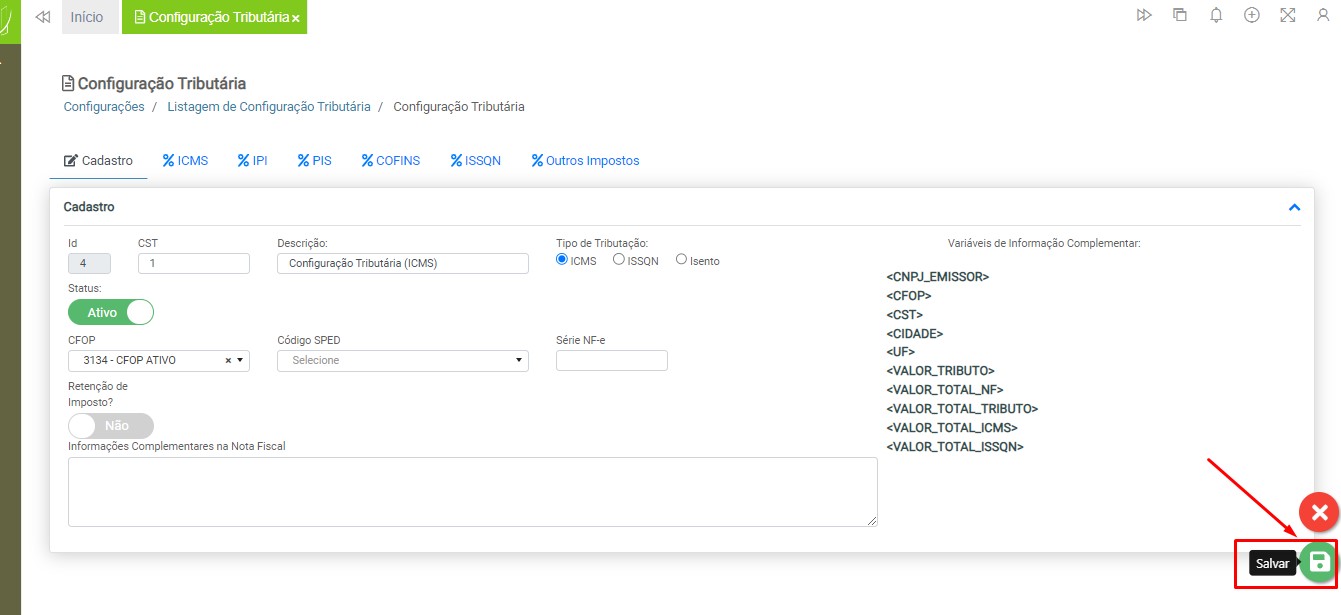
Task: Toggle the Retenção de Imposto switch
Action: (111, 425)
